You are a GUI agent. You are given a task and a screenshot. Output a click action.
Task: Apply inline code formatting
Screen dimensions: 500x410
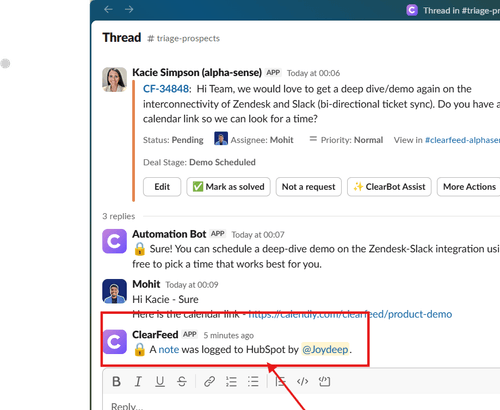[302, 381]
